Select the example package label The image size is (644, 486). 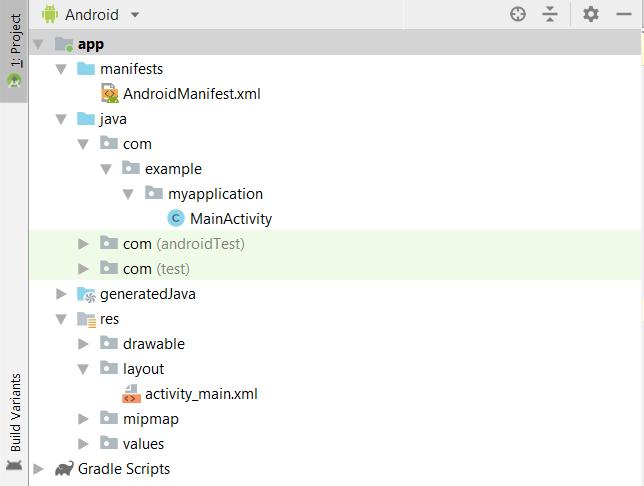(x=173, y=169)
